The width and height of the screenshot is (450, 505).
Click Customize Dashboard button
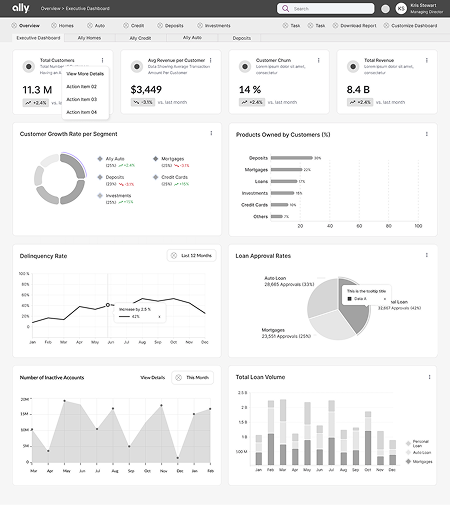(x=410, y=26)
